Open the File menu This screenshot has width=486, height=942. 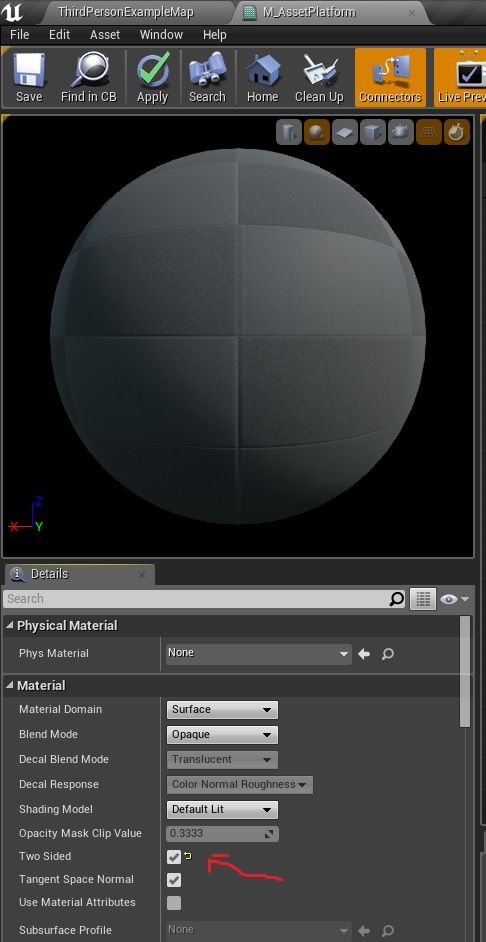19,35
